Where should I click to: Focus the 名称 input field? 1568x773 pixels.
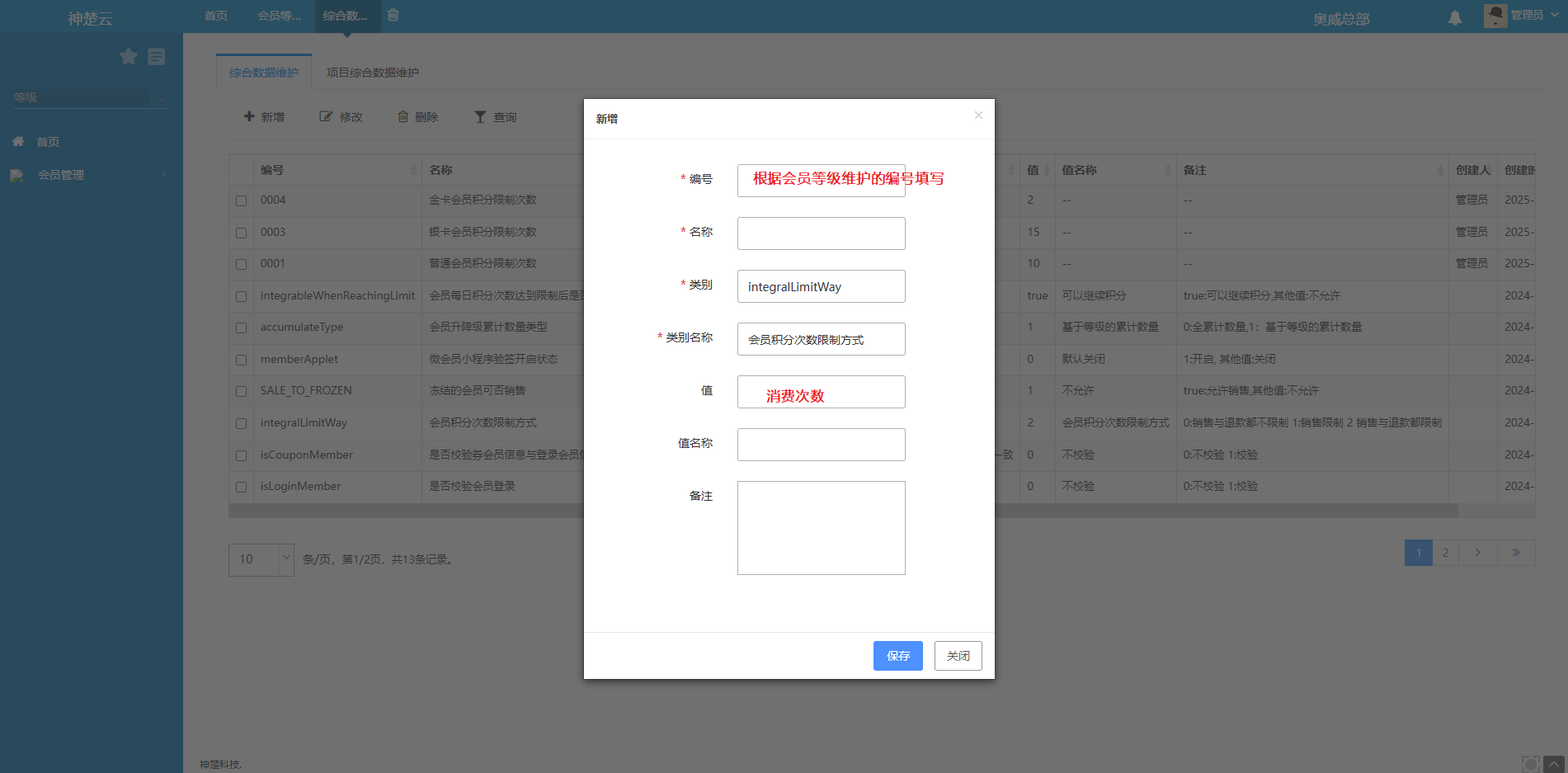point(822,233)
